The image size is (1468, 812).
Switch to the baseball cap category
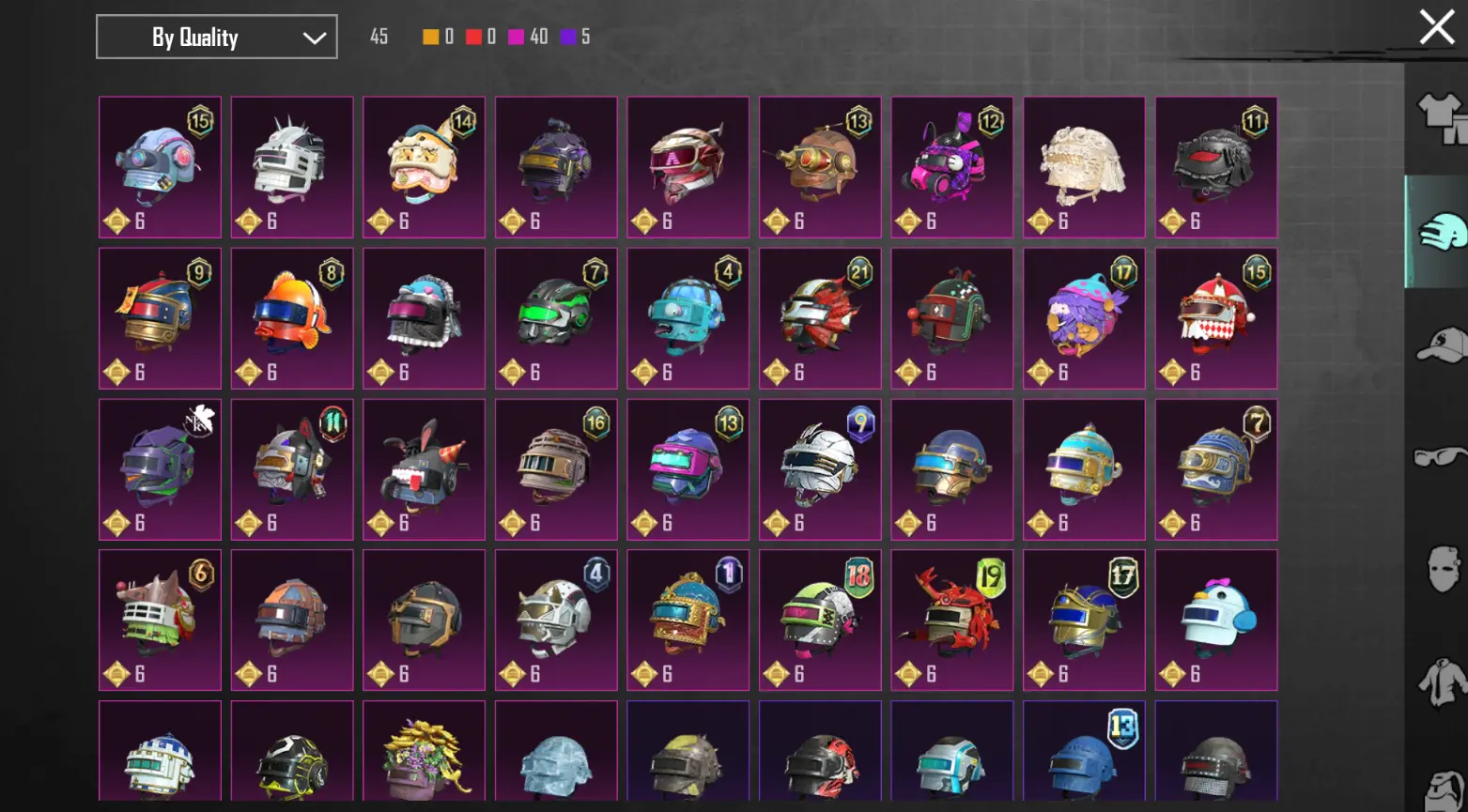tap(1442, 345)
